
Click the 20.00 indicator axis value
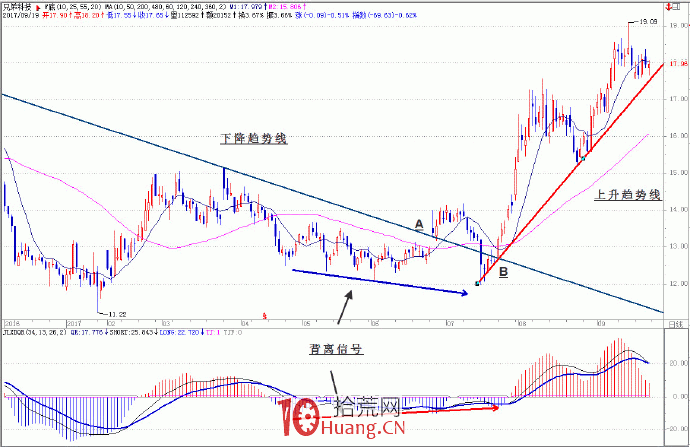(x=679, y=363)
